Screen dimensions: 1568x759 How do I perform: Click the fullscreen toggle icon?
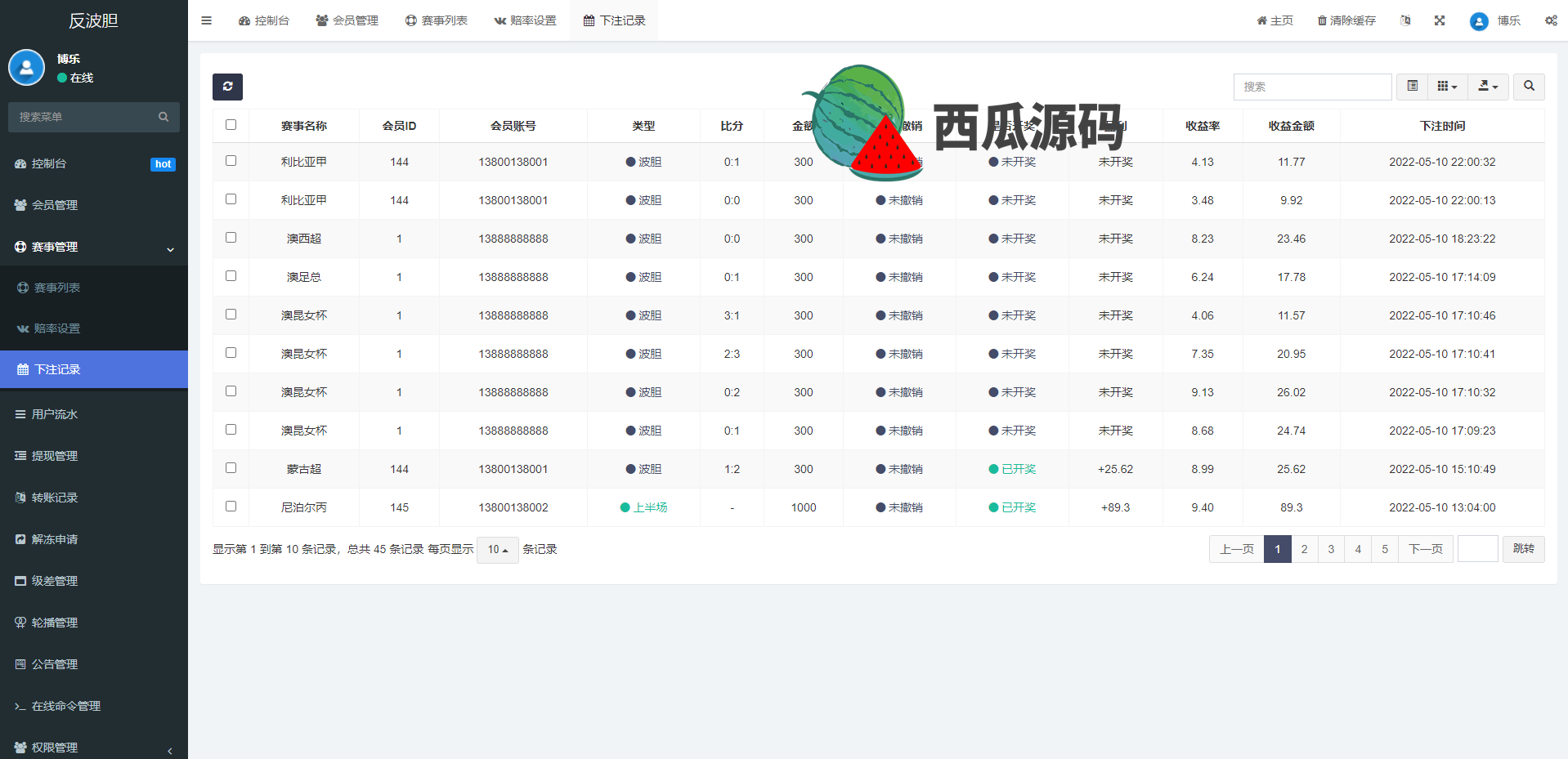tap(1440, 20)
